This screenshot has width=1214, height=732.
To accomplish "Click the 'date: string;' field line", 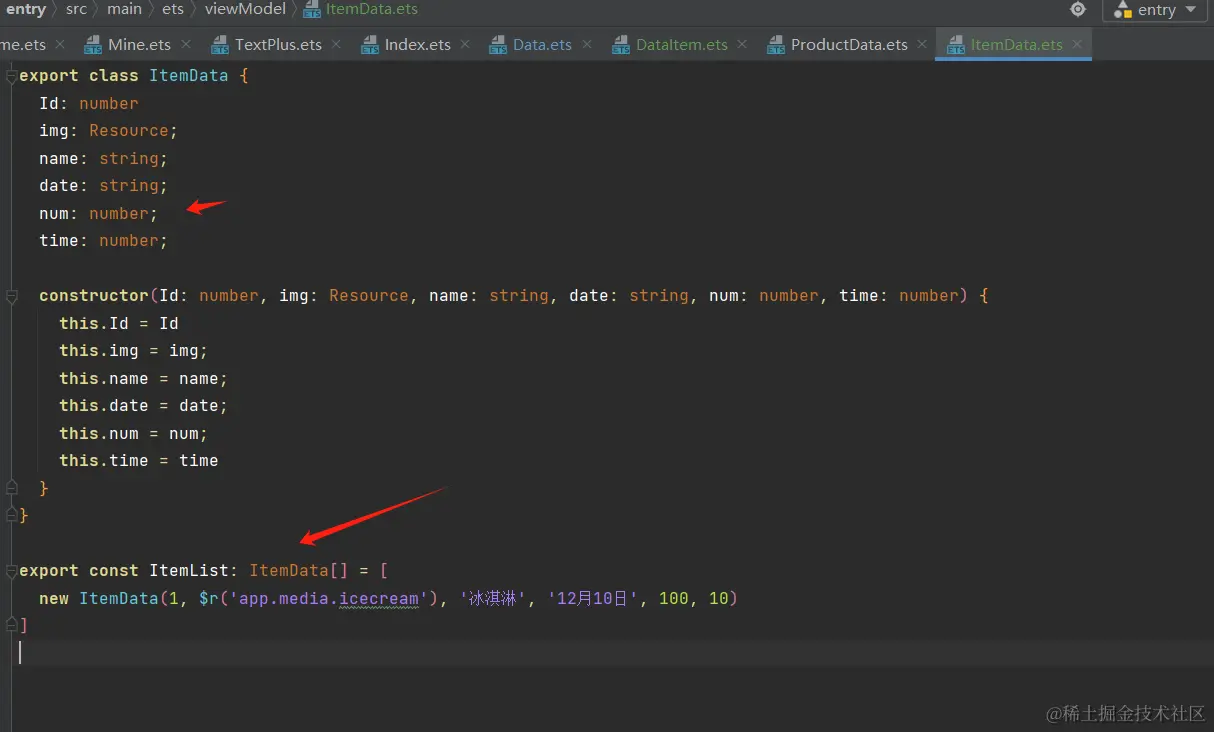I will pos(104,186).
